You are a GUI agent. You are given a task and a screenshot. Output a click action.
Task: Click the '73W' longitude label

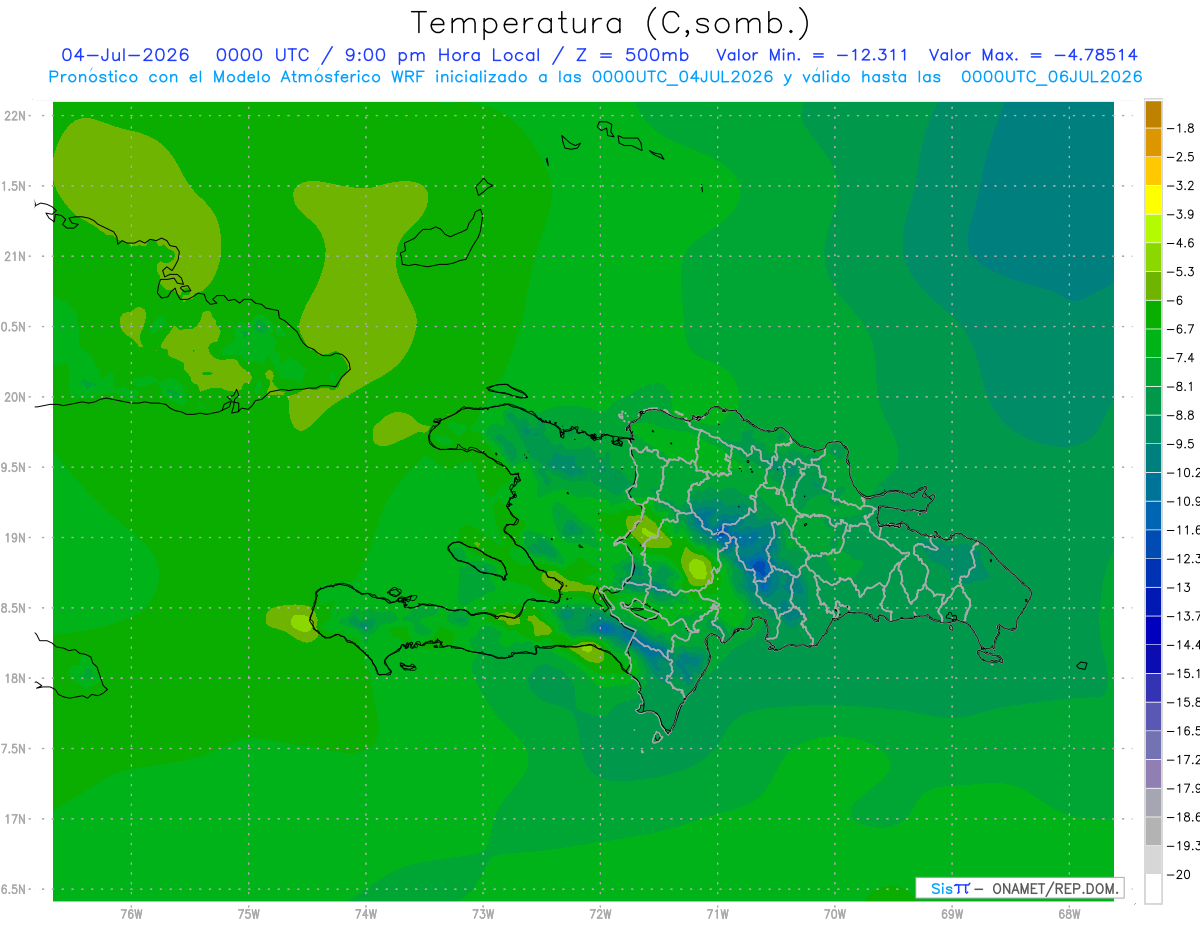[x=483, y=914]
